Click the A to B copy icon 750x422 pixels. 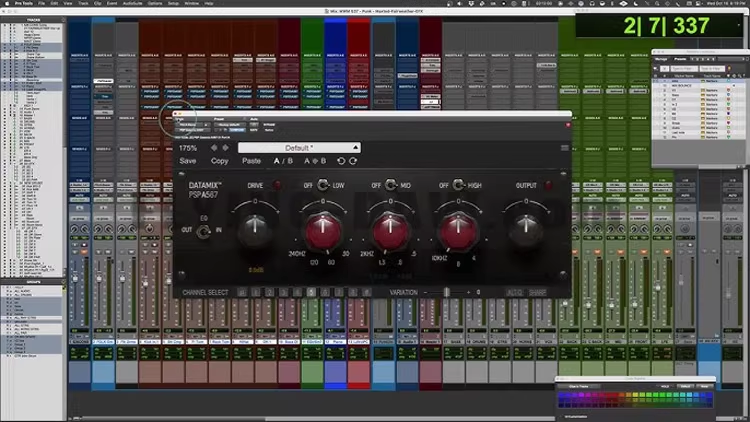click(315, 161)
